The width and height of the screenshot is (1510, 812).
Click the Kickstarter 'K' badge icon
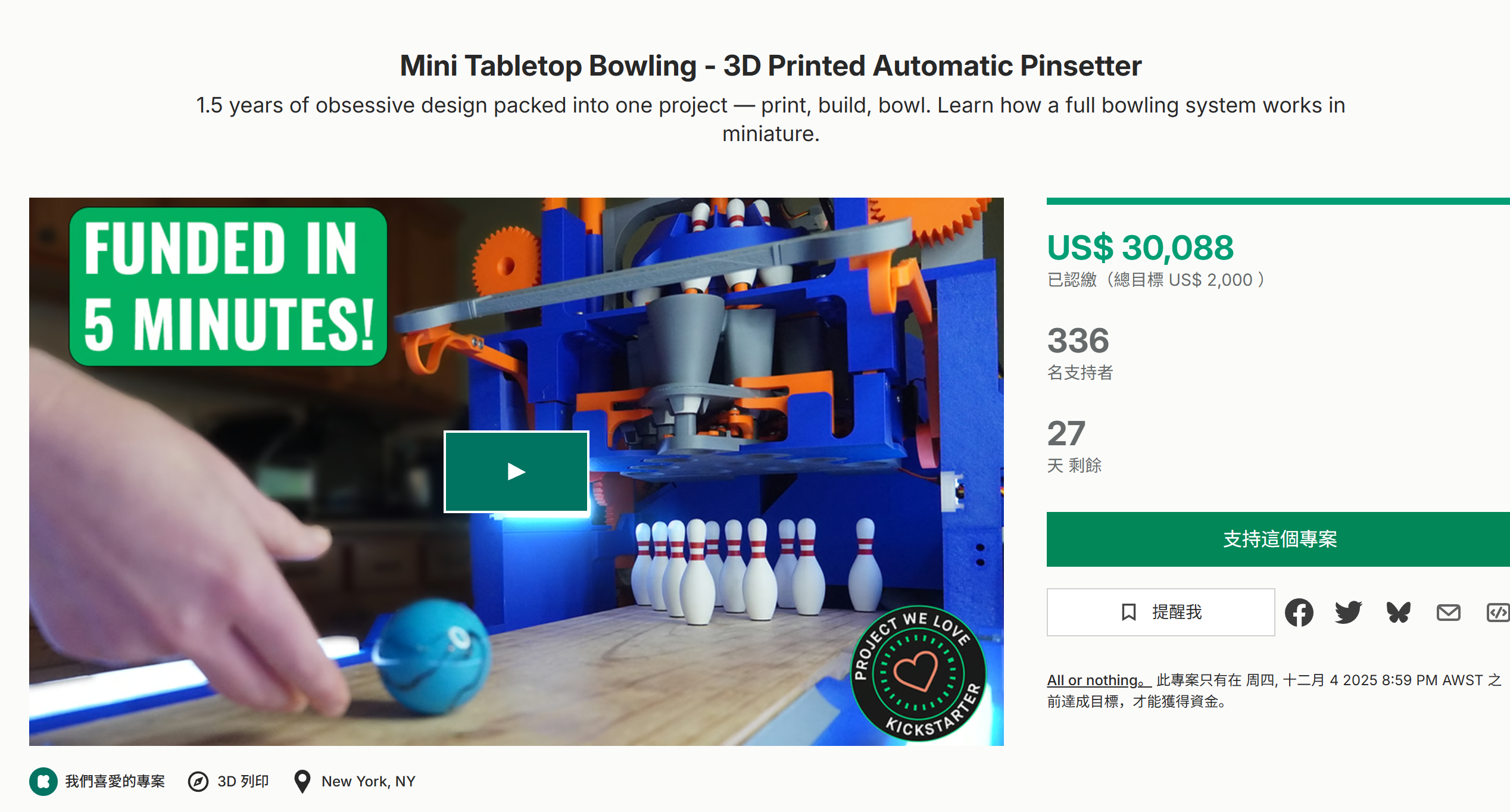point(43,781)
